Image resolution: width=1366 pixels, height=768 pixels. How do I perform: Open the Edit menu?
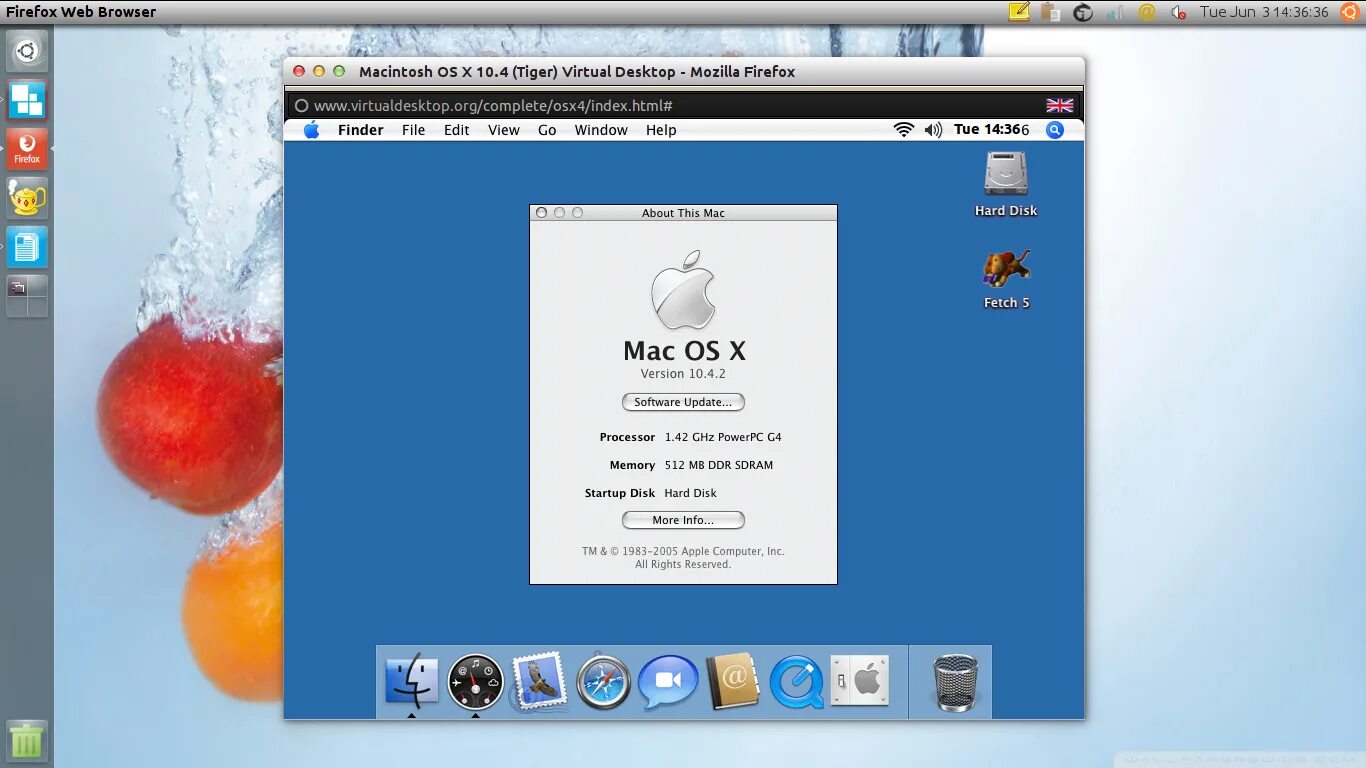click(457, 130)
